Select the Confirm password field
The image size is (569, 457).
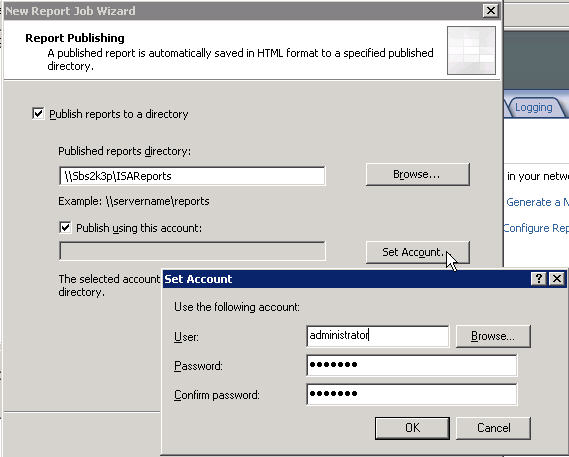412,394
